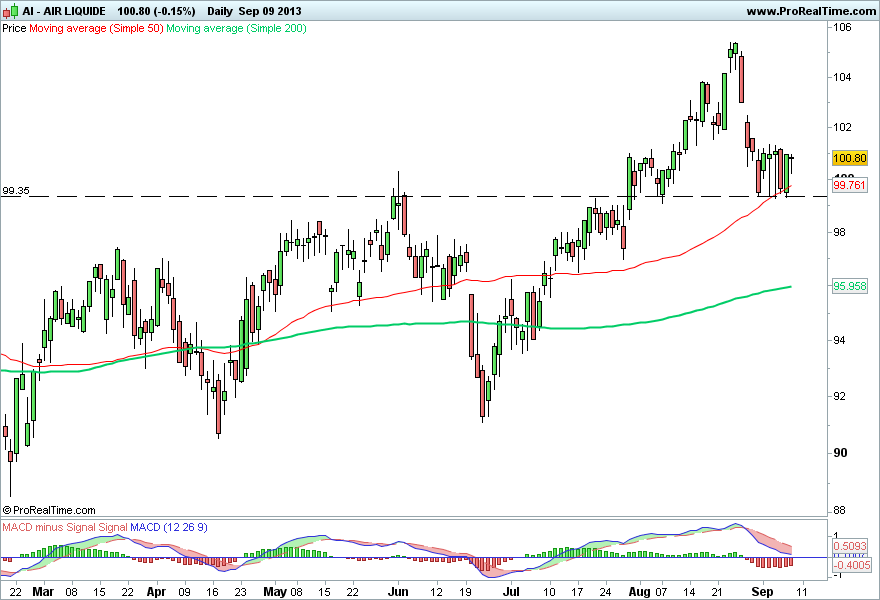Click the yellow 100.80 current price tag
Viewport: 880px width, 600px height.
coord(850,158)
